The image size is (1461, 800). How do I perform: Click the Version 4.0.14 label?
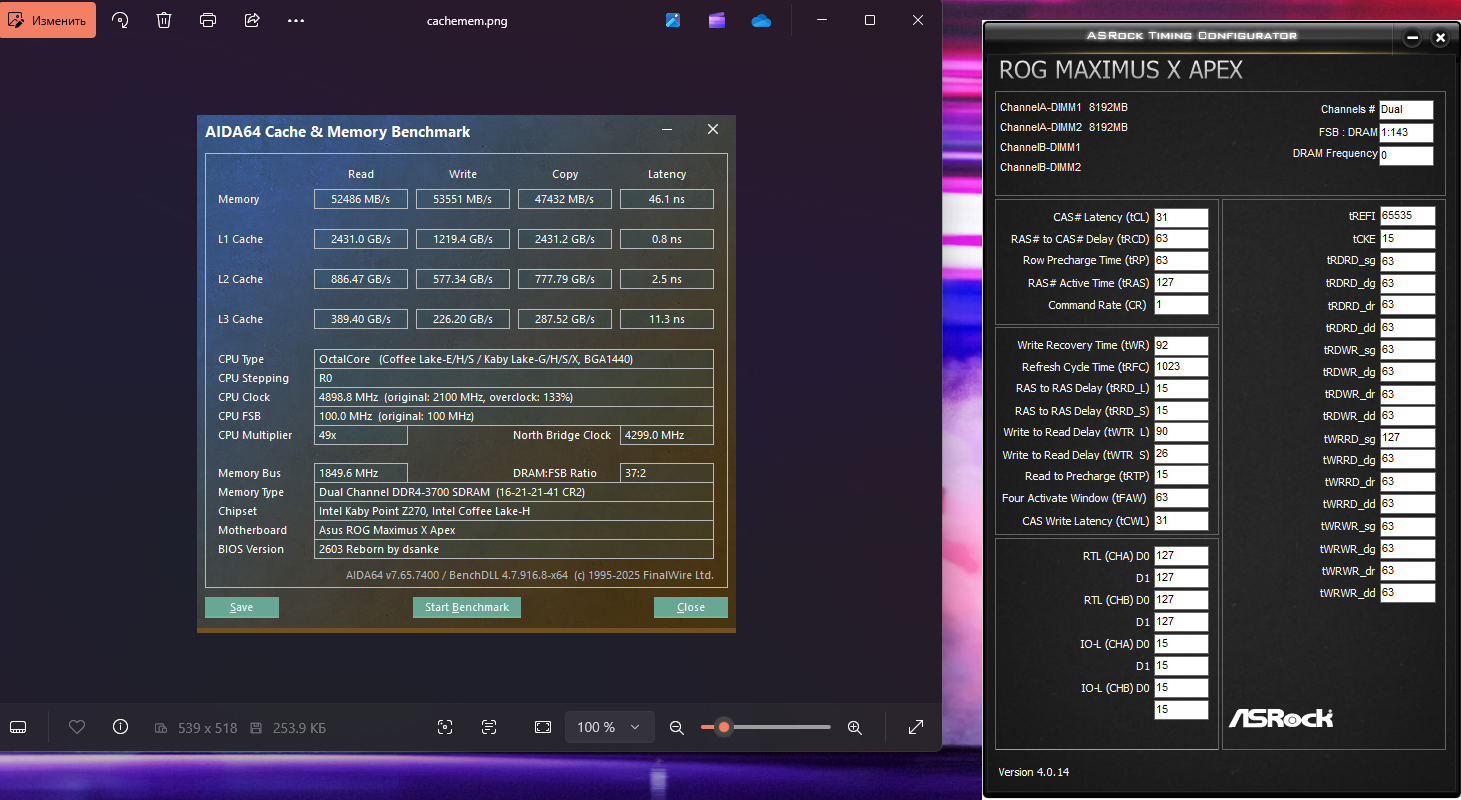(x=1034, y=772)
